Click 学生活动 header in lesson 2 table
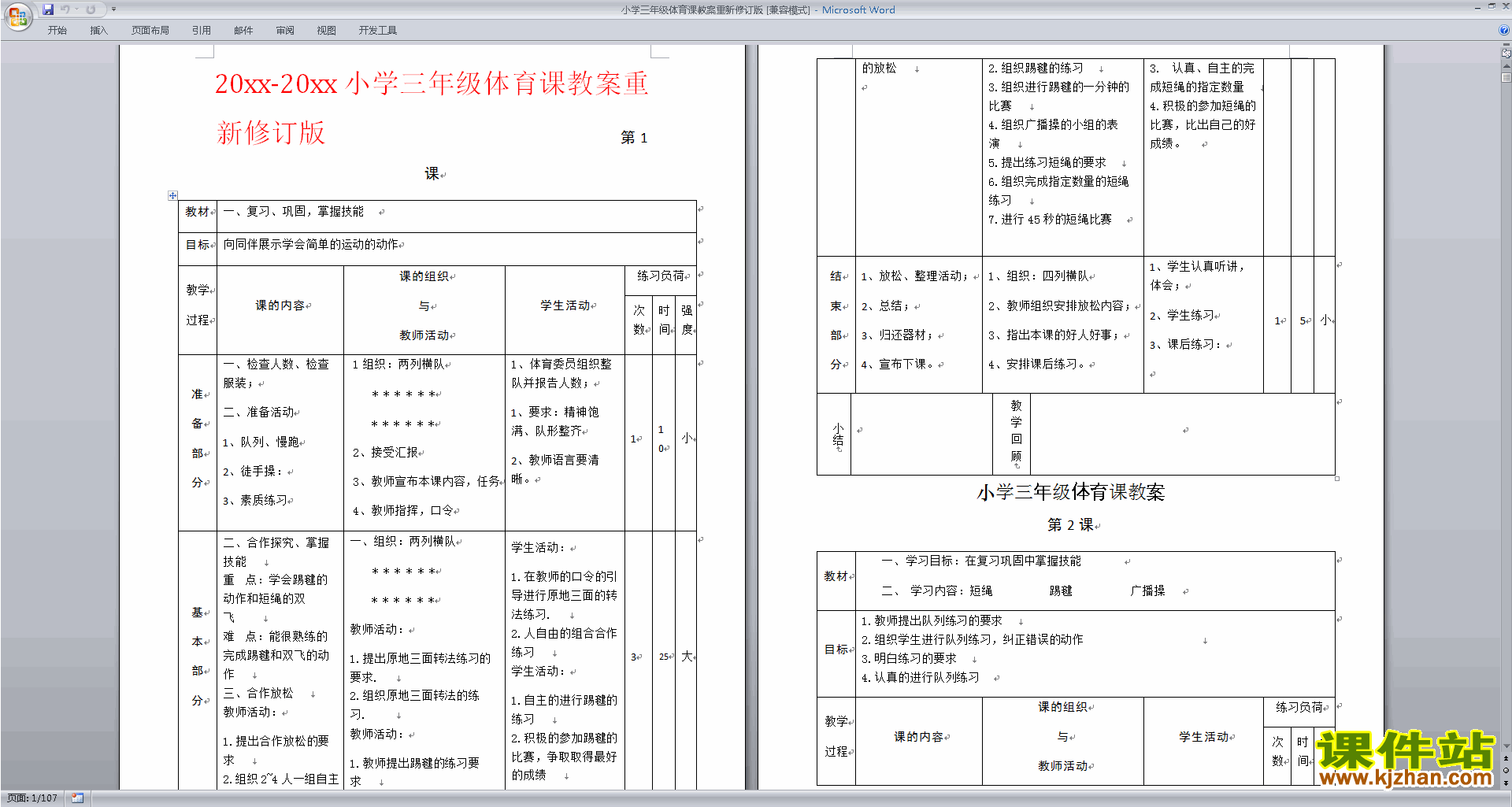The image size is (1512, 807). click(1203, 737)
